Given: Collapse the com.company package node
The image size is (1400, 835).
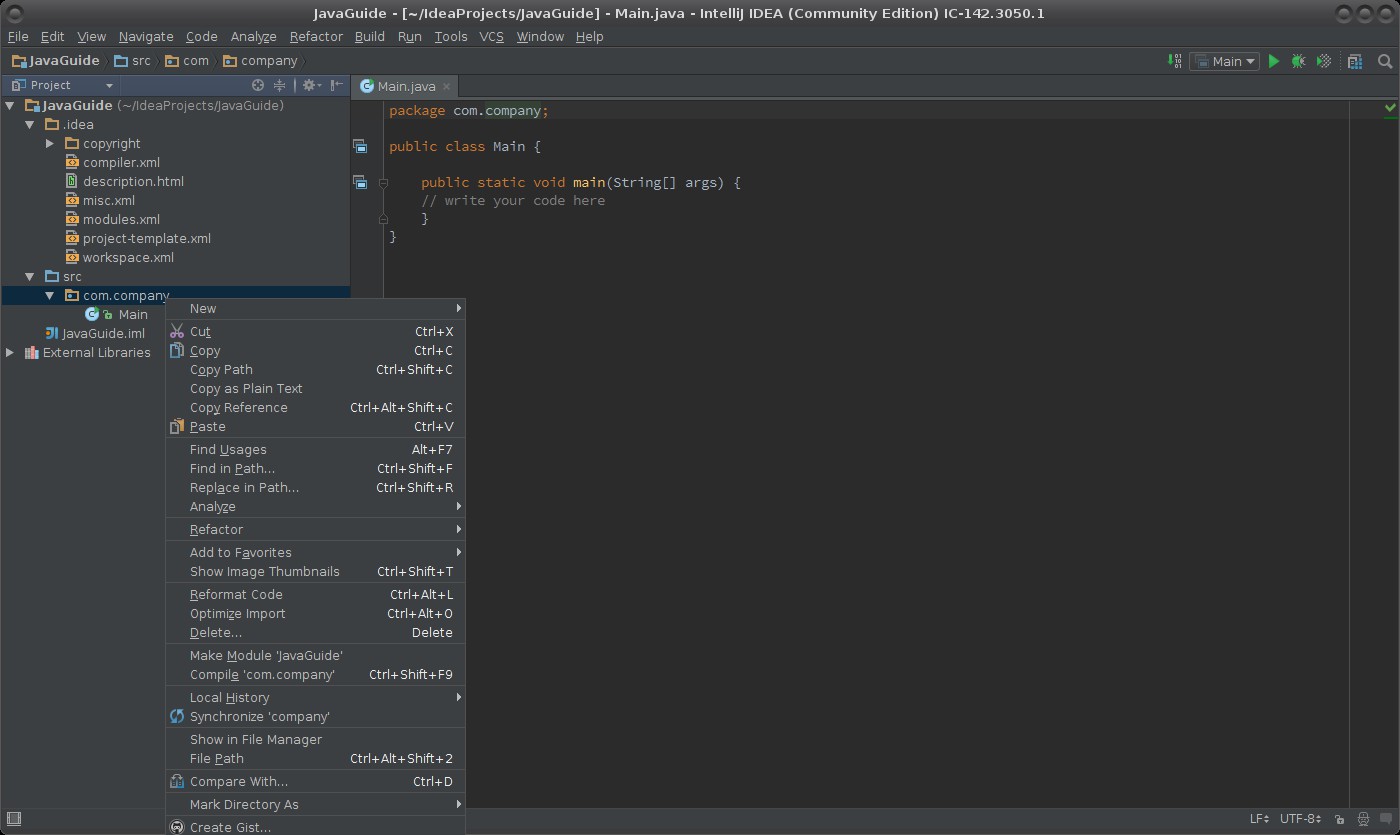Looking at the screenshot, I should tap(50, 295).
